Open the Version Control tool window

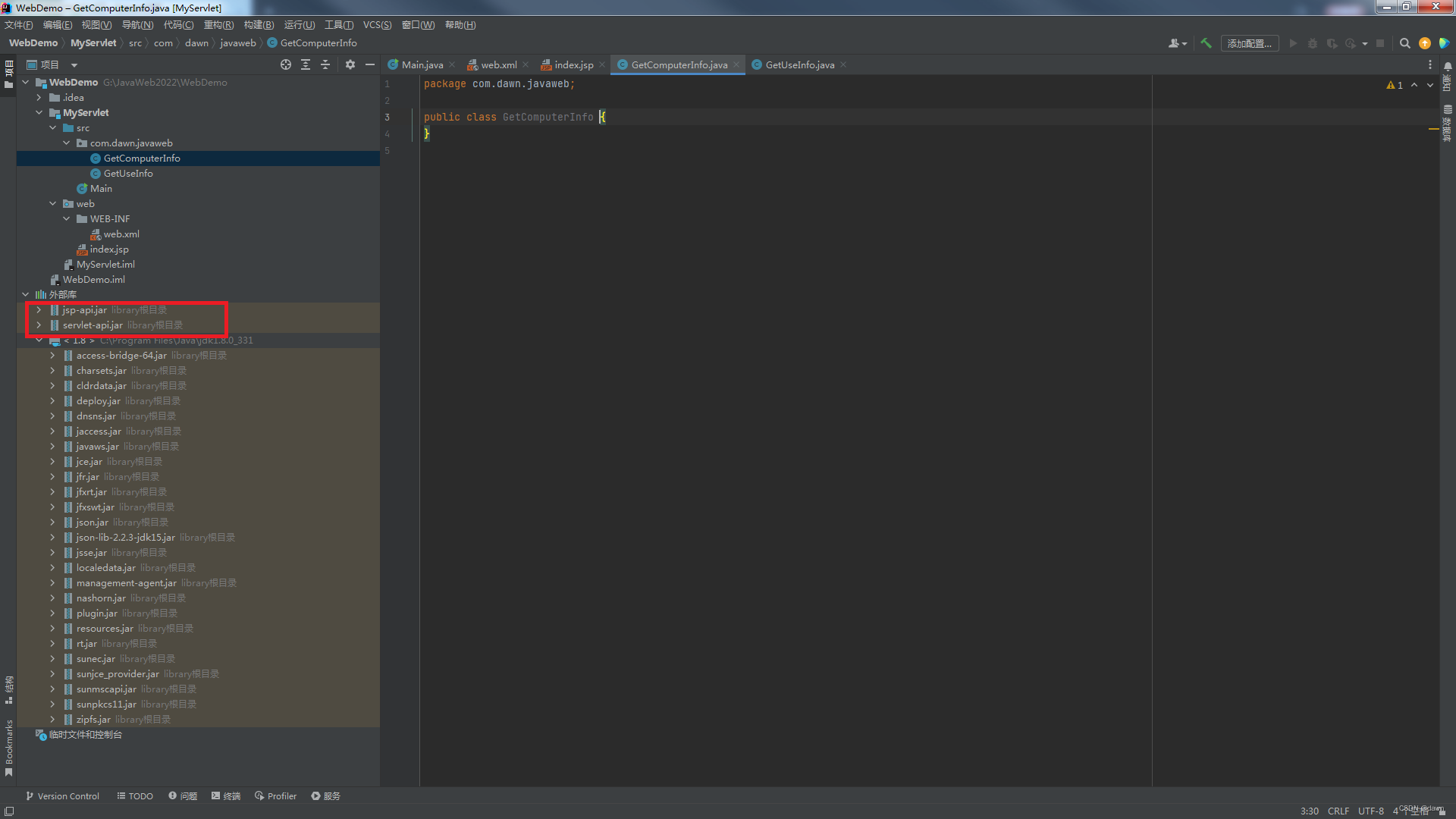pos(62,796)
